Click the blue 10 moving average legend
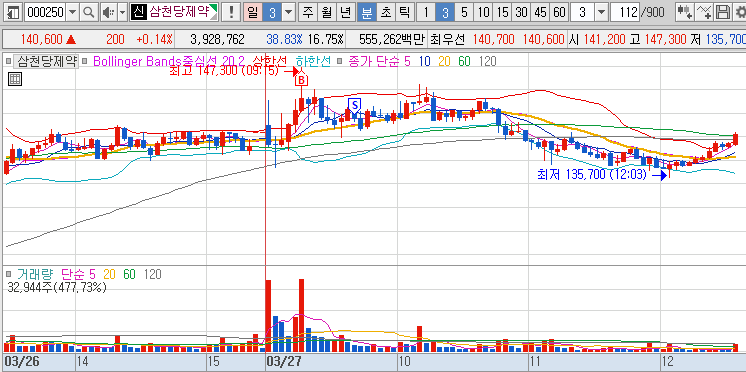 [x=425, y=61]
